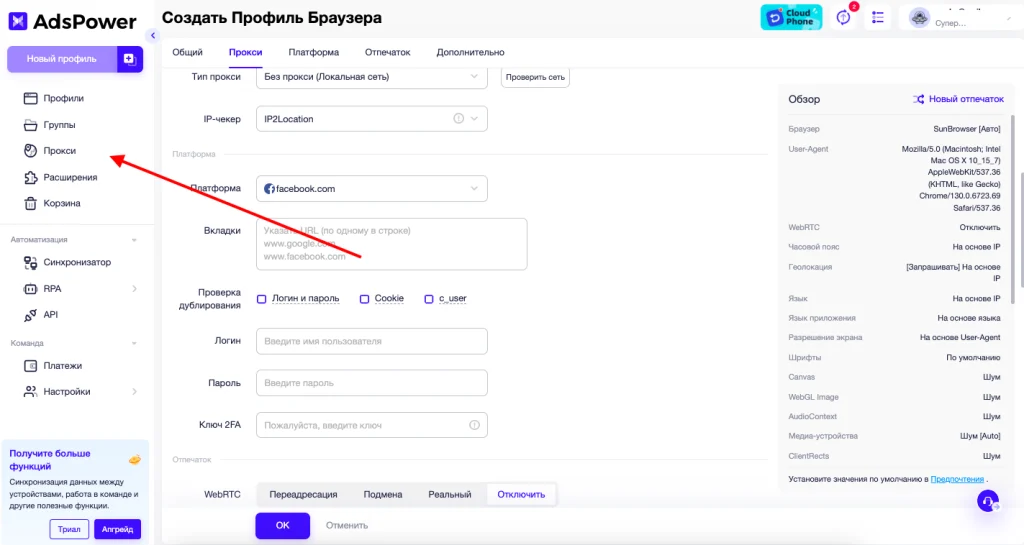Click the Профили sidebar icon
Screen dimensions: 1024x545
coord(30,99)
